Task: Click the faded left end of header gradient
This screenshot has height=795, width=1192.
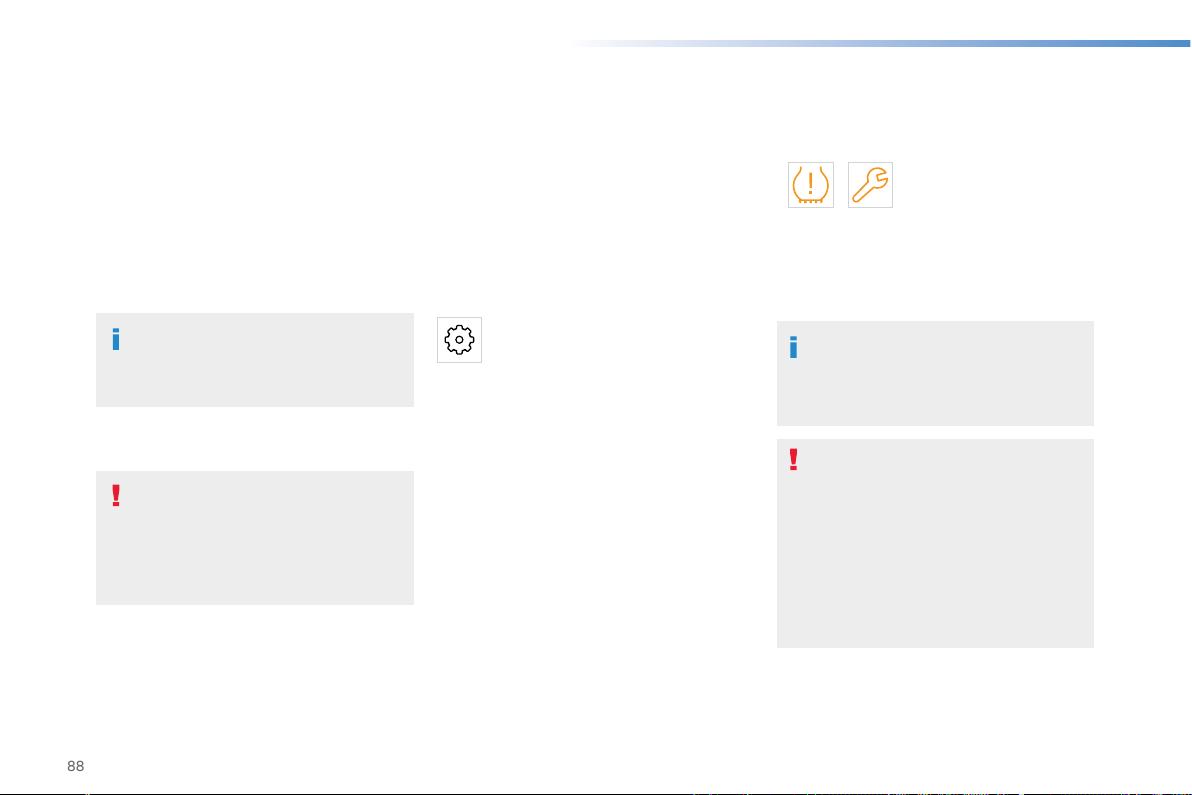Action: 601,43
